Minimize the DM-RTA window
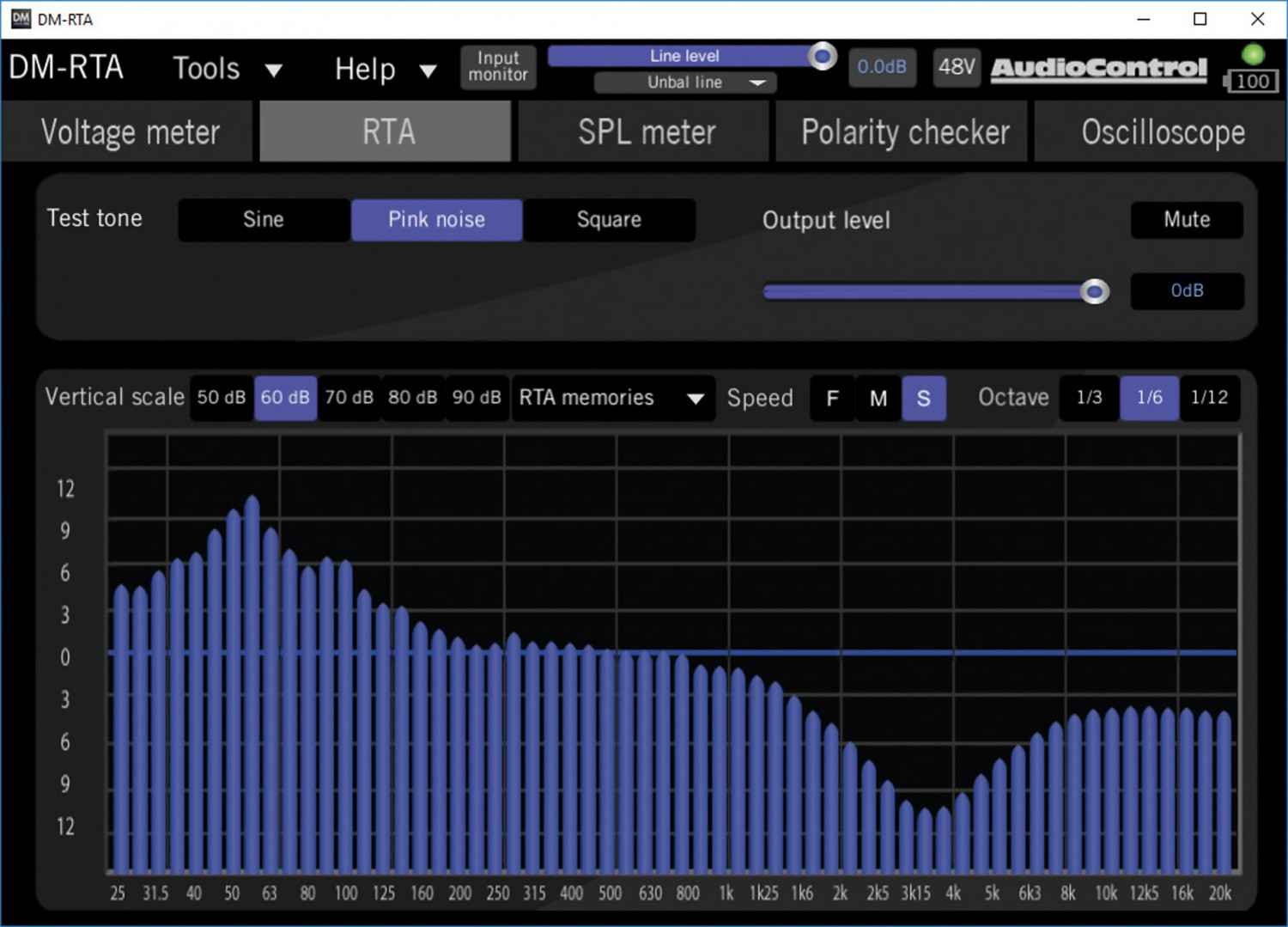Screen dimensions: 1288x927 point(1143,19)
